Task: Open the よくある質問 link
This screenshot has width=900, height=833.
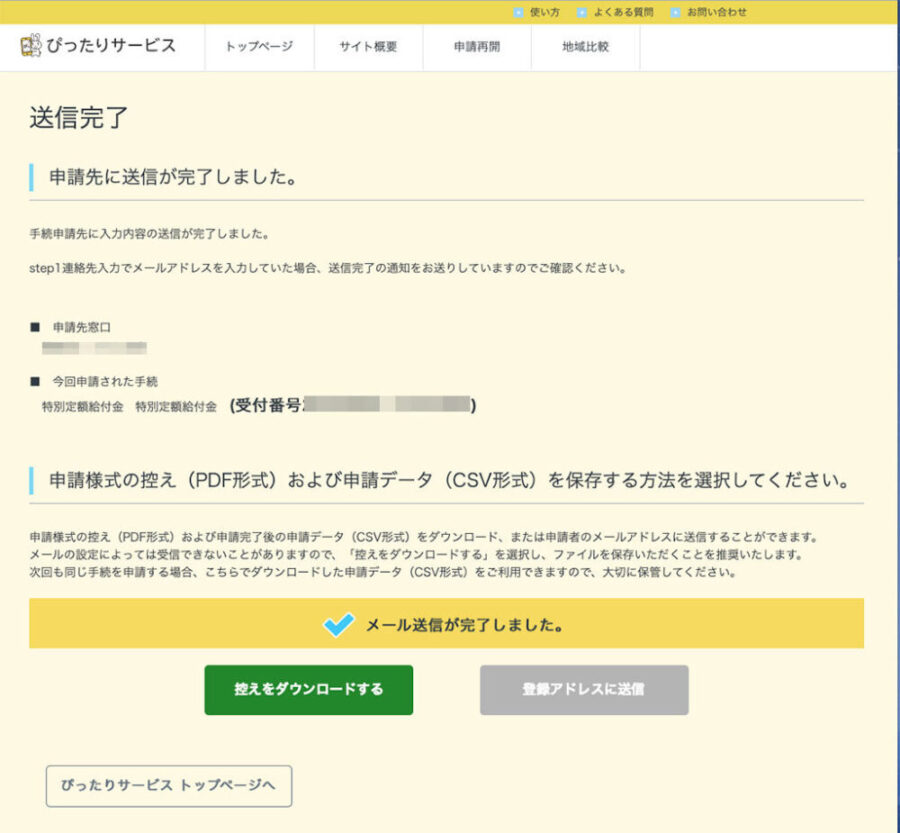Action: [623, 12]
